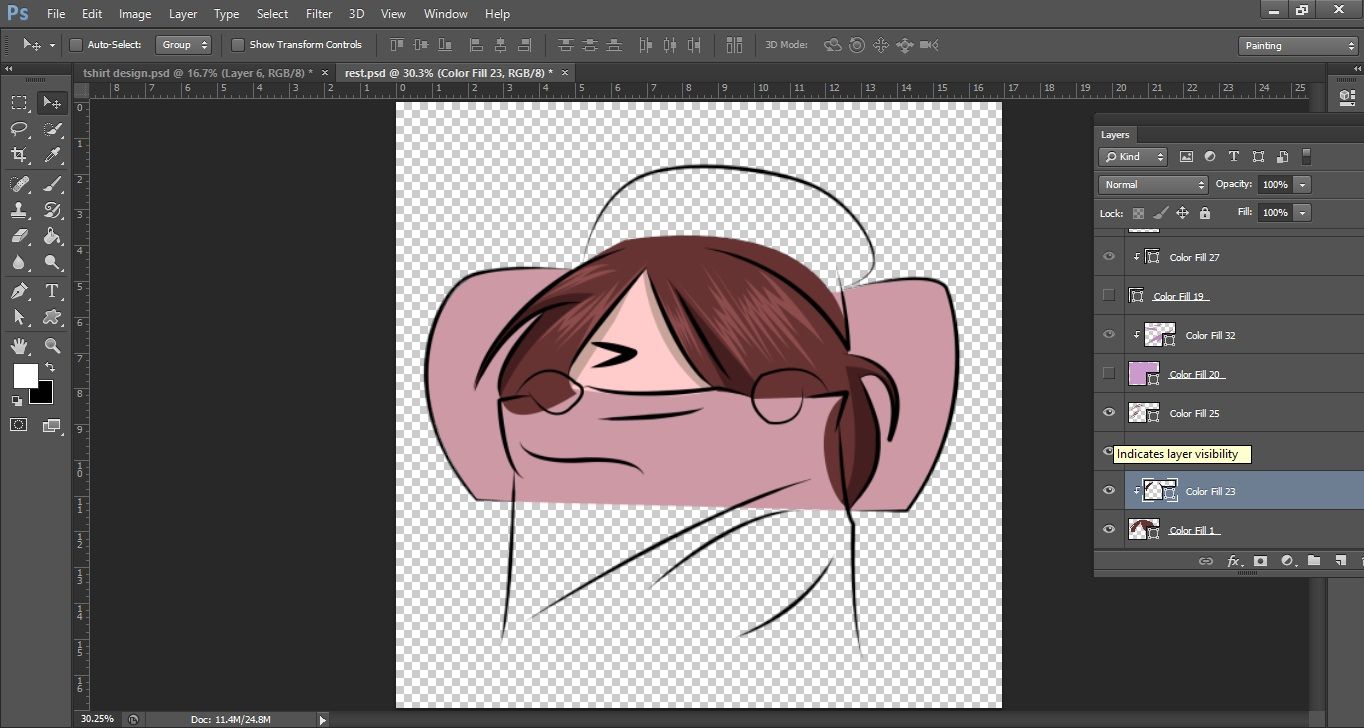Create new fill or adjustment layer
The image size is (1364, 728).
click(1287, 562)
